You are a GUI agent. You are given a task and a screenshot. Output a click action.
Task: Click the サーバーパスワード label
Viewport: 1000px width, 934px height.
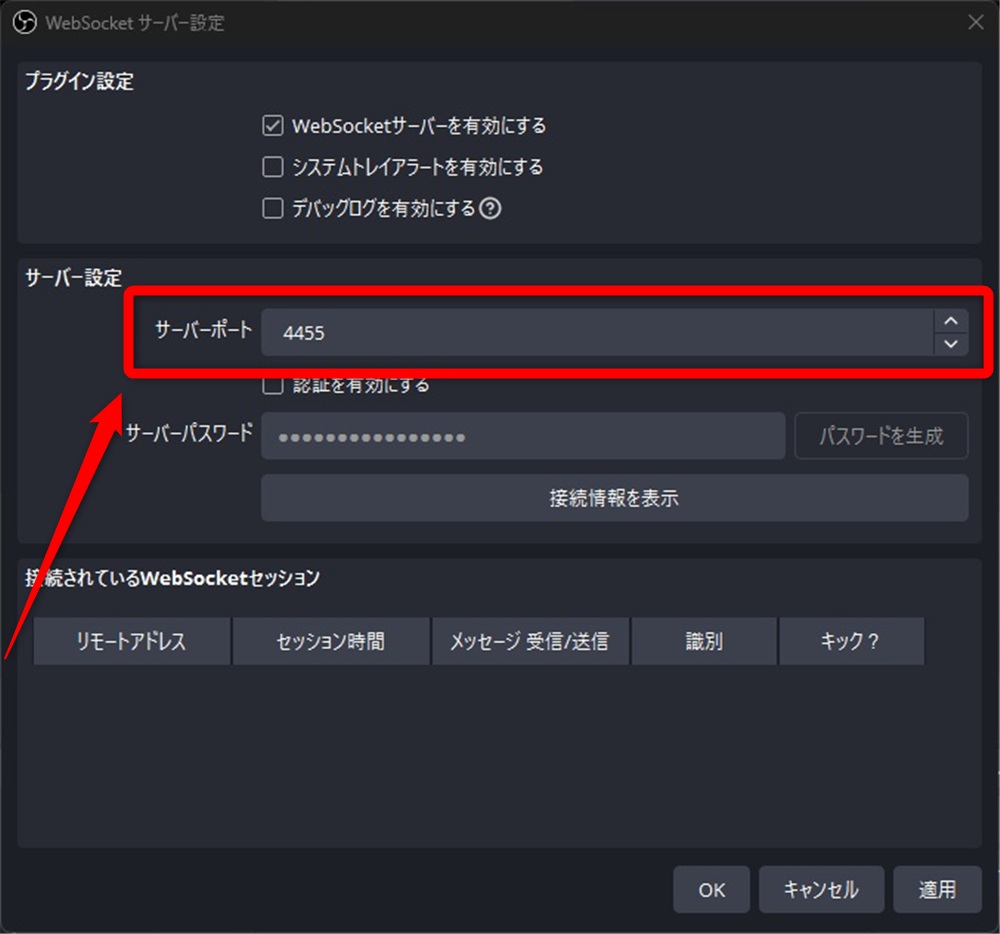click(189, 434)
